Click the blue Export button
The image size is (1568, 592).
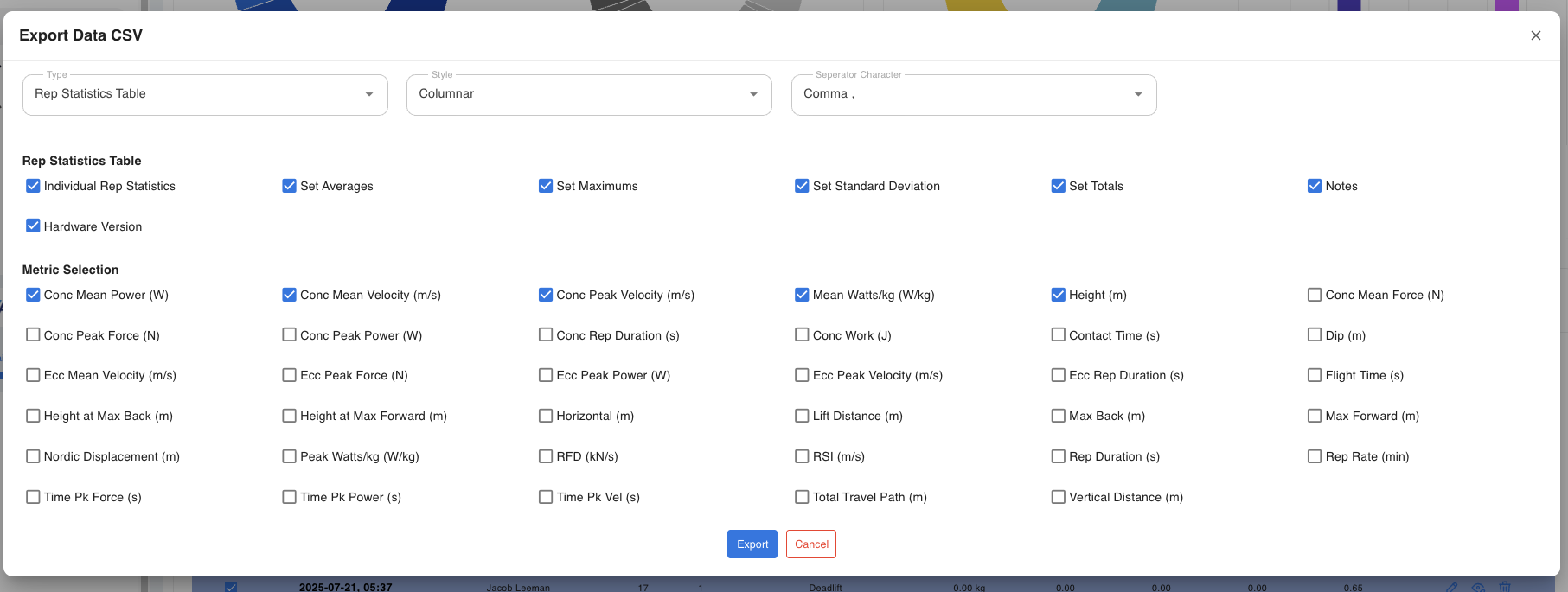point(752,544)
